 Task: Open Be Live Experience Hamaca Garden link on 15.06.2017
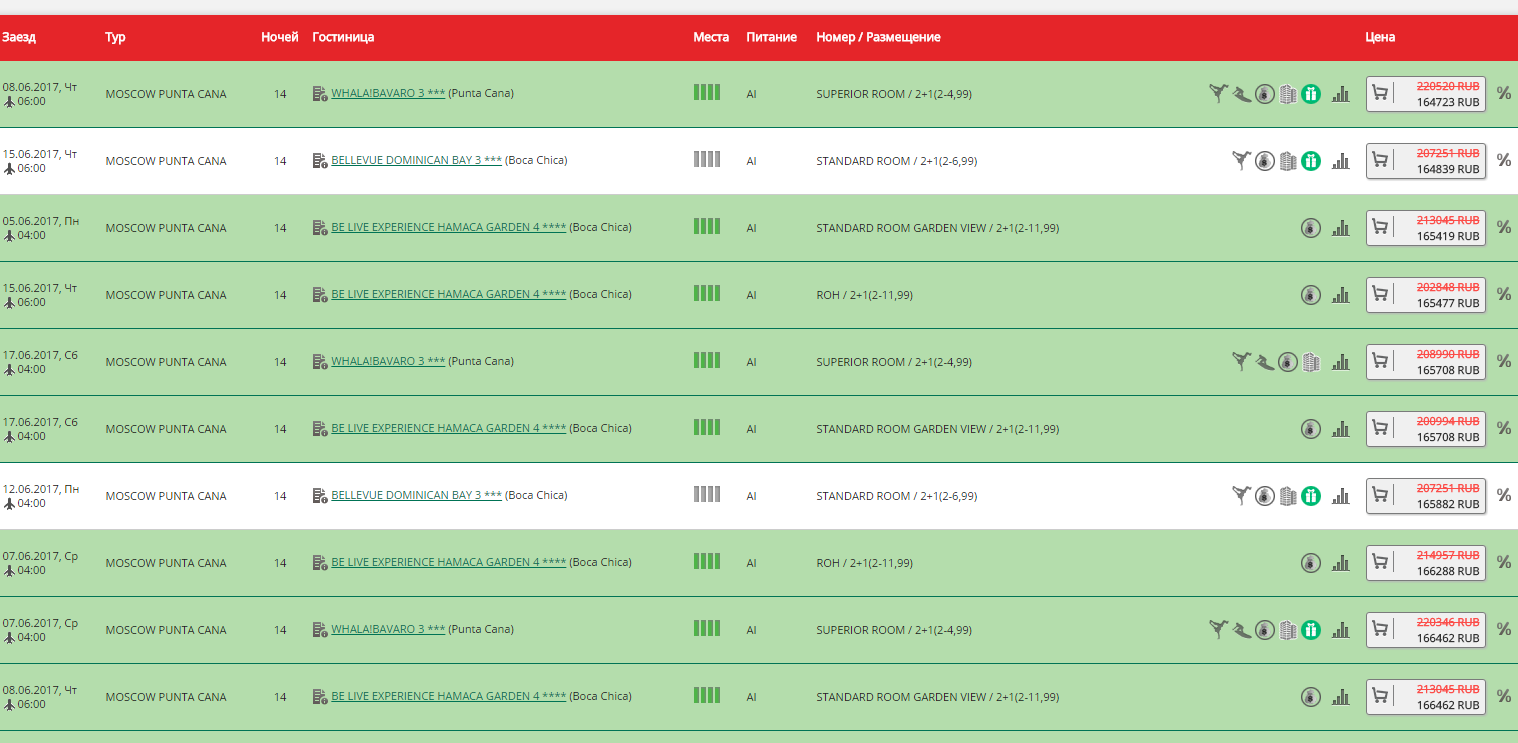click(x=448, y=294)
